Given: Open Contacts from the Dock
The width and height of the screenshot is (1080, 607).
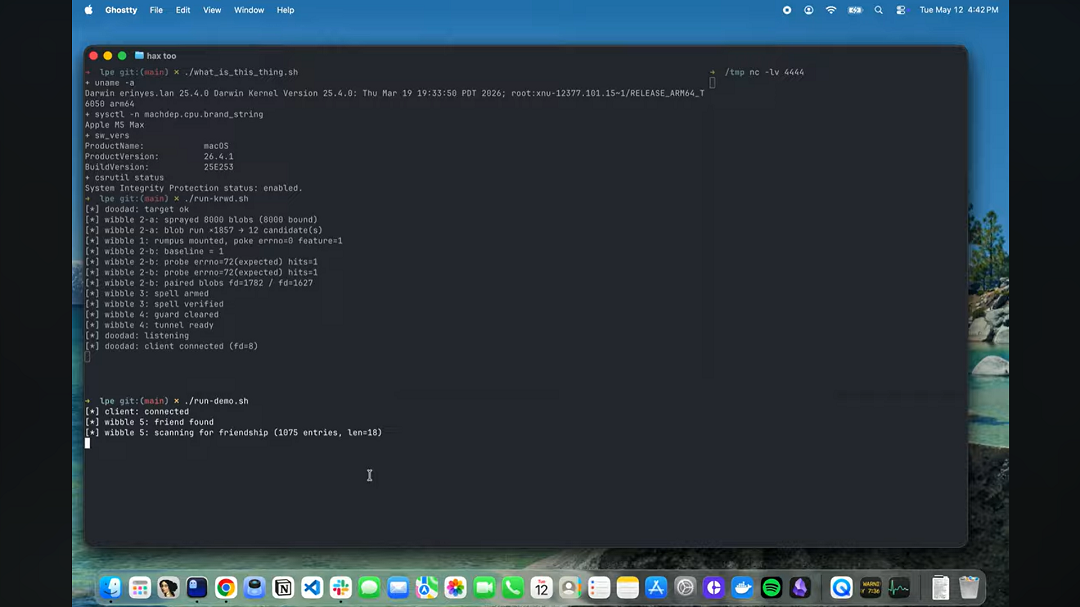Looking at the screenshot, I should coord(570,588).
